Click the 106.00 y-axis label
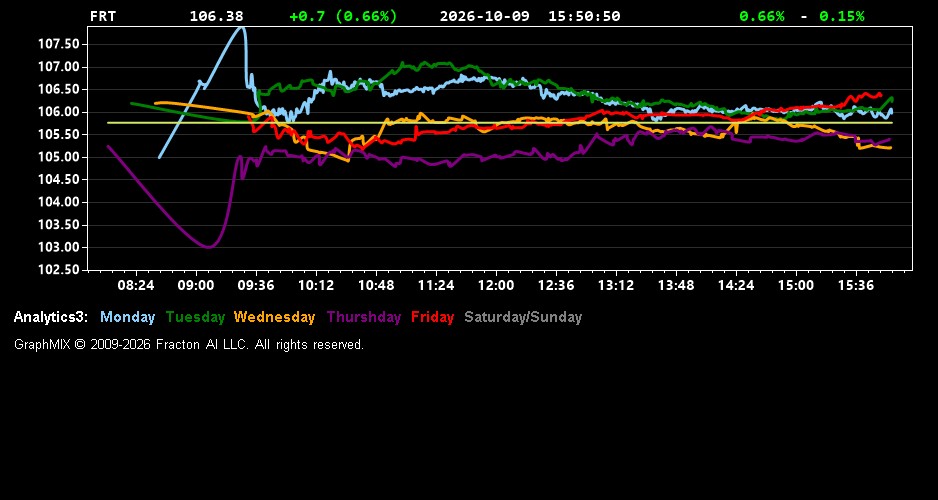Viewport: 938px width, 500px height. [x=59, y=112]
